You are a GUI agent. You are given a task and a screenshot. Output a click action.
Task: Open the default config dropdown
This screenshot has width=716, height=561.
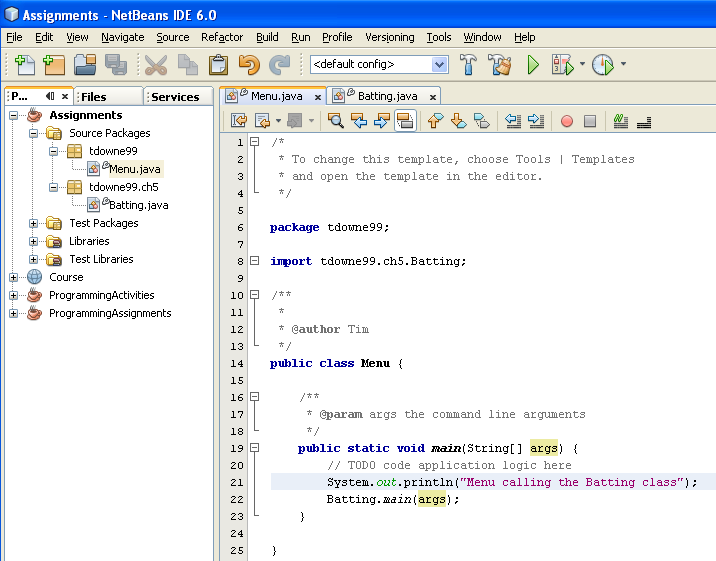click(439, 64)
